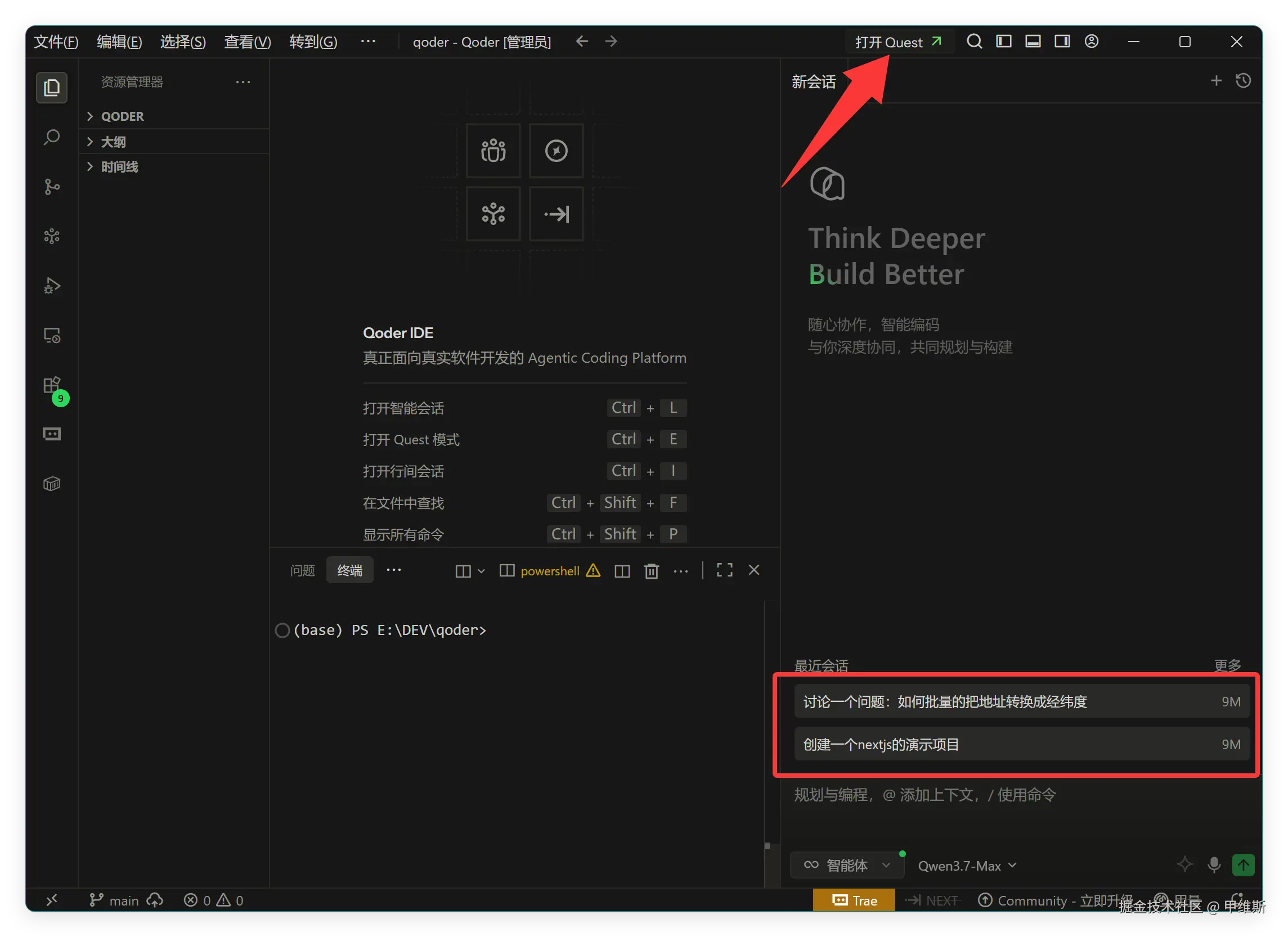Image resolution: width=1288 pixels, height=937 pixels.
Task: Open the 转到(G) menu
Action: [x=313, y=42]
